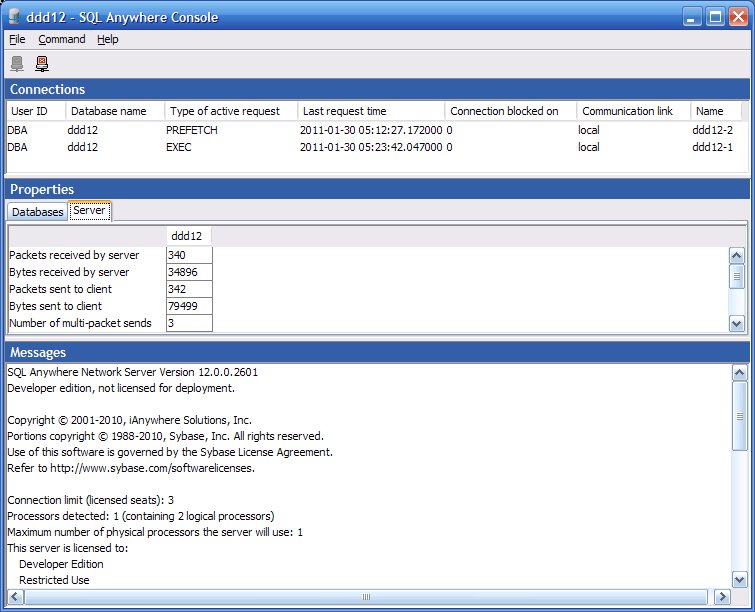Click Packets sent to client value 342
Image resolution: width=755 pixels, height=612 pixels.
(189, 289)
